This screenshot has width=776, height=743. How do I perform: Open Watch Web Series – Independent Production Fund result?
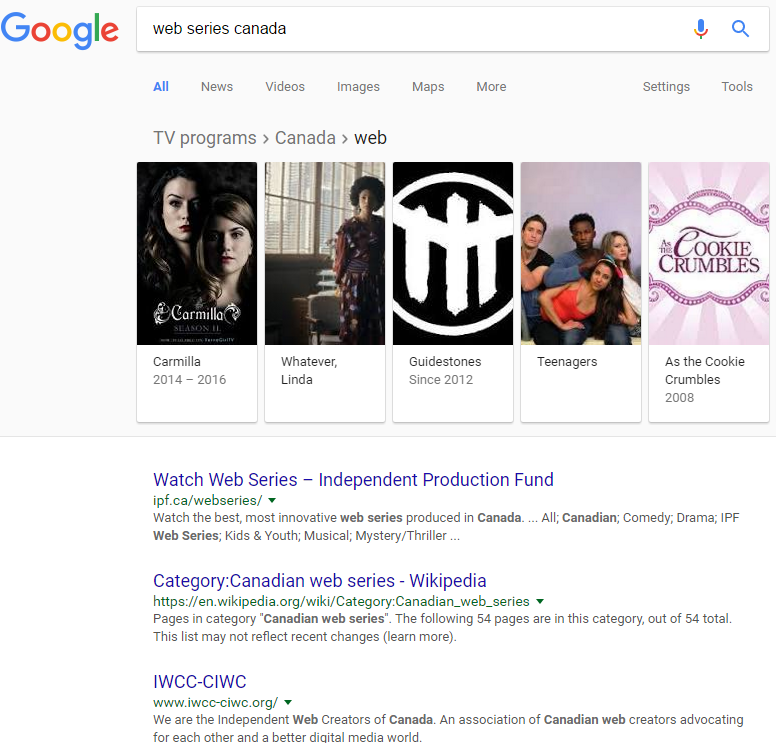point(353,480)
